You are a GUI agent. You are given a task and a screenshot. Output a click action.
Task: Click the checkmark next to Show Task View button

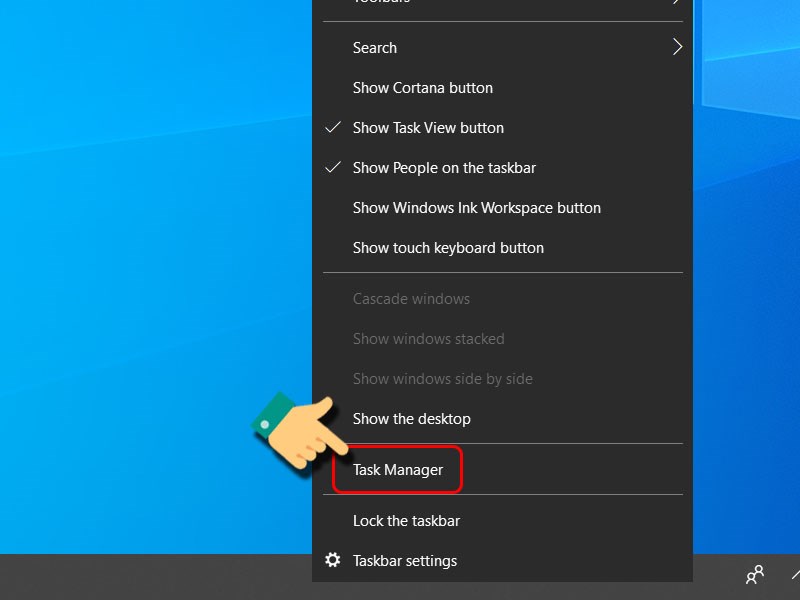coord(332,128)
